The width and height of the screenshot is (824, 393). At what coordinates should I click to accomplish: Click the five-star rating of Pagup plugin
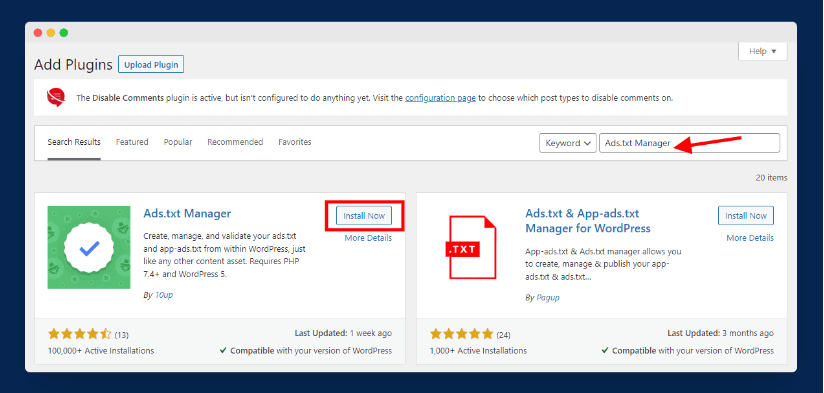pos(461,334)
